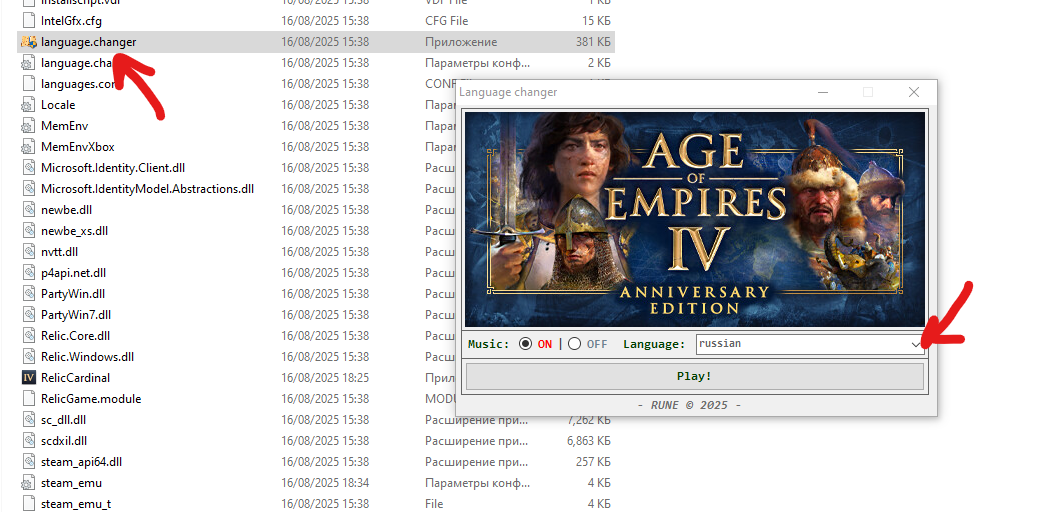The height and width of the screenshot is (512, 1046).
Task: Select the IntelGfx.cfg file icon
Action: 29,21
